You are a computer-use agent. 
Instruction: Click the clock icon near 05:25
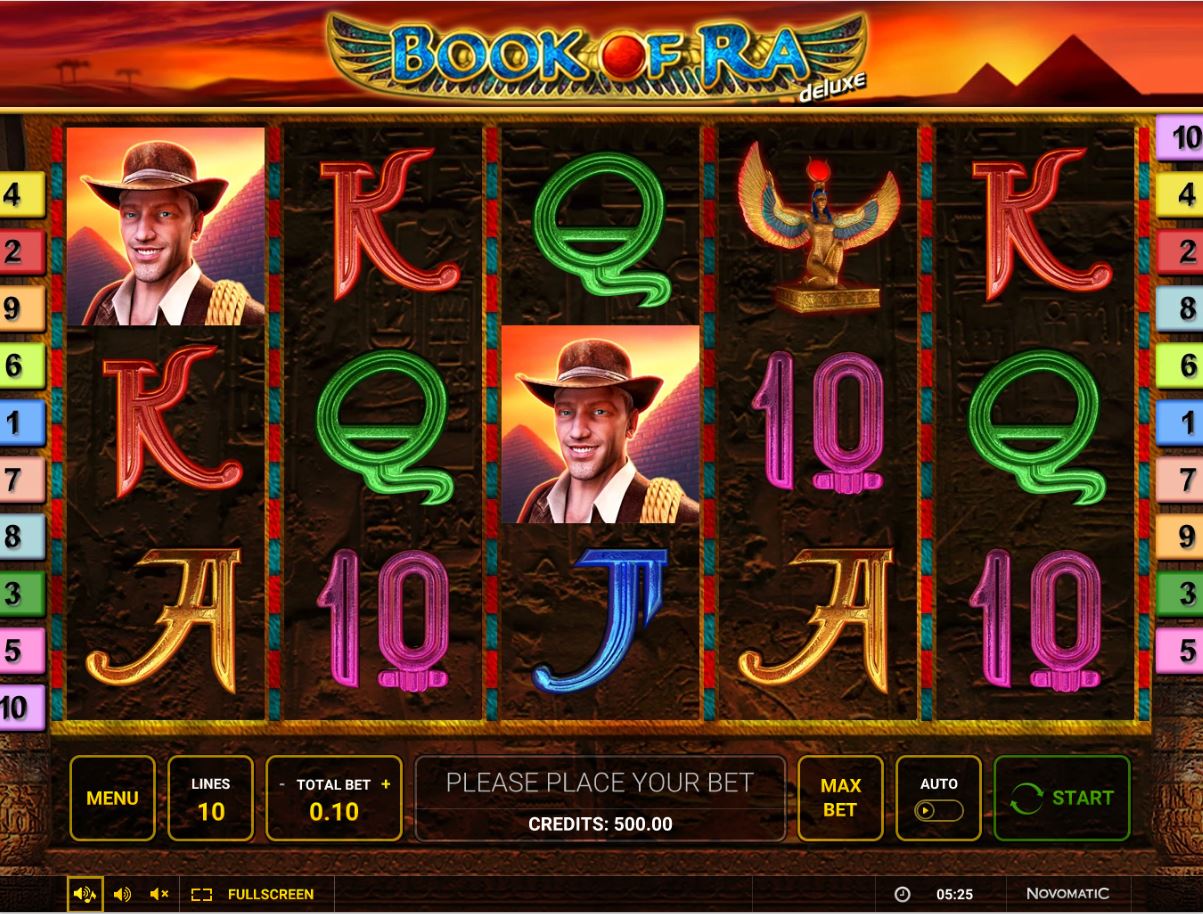(x=902, y=894)
